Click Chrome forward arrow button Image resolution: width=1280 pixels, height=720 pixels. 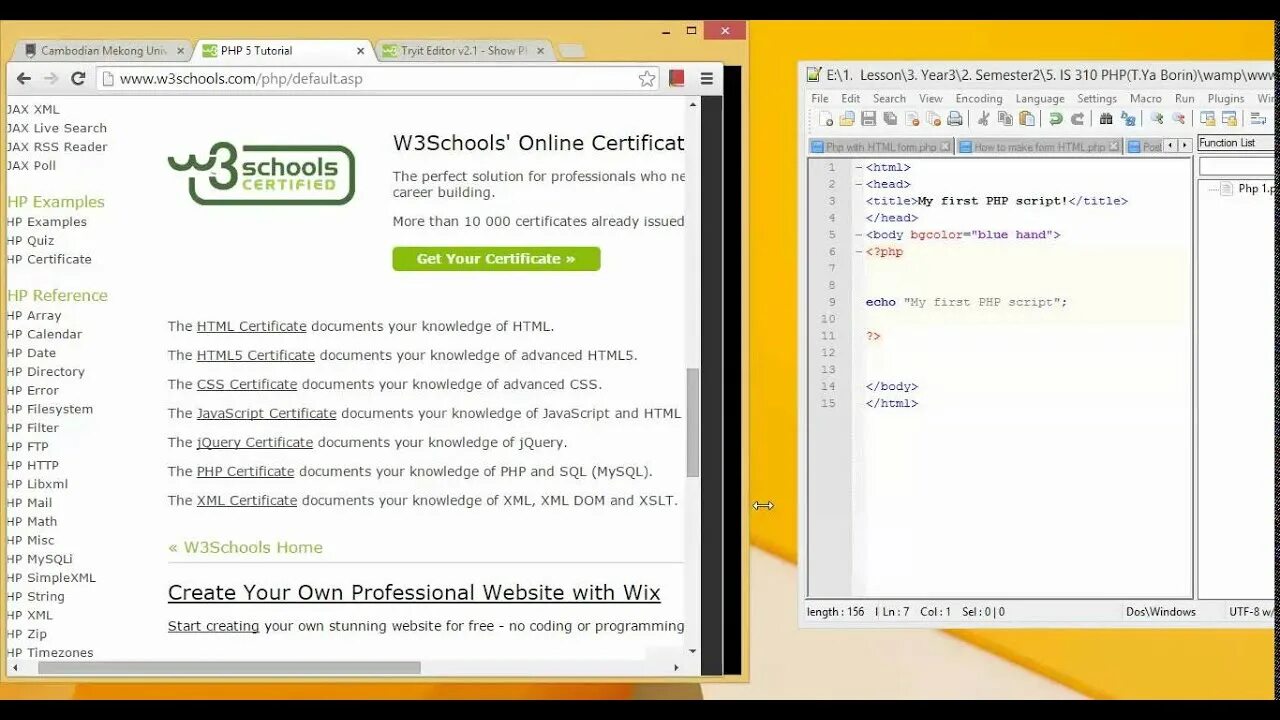click(51, 78)
